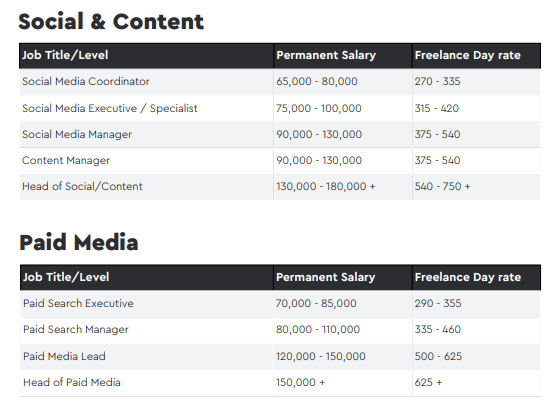
Task: Click the 75,000 - 100,000 salary cell
Action: 319,108
